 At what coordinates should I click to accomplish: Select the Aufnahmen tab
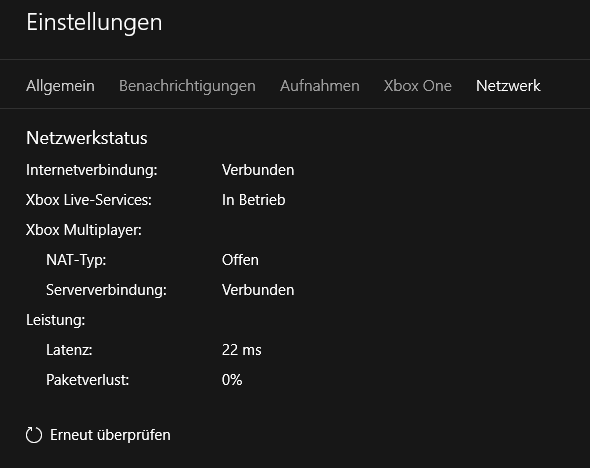(320, 86)
